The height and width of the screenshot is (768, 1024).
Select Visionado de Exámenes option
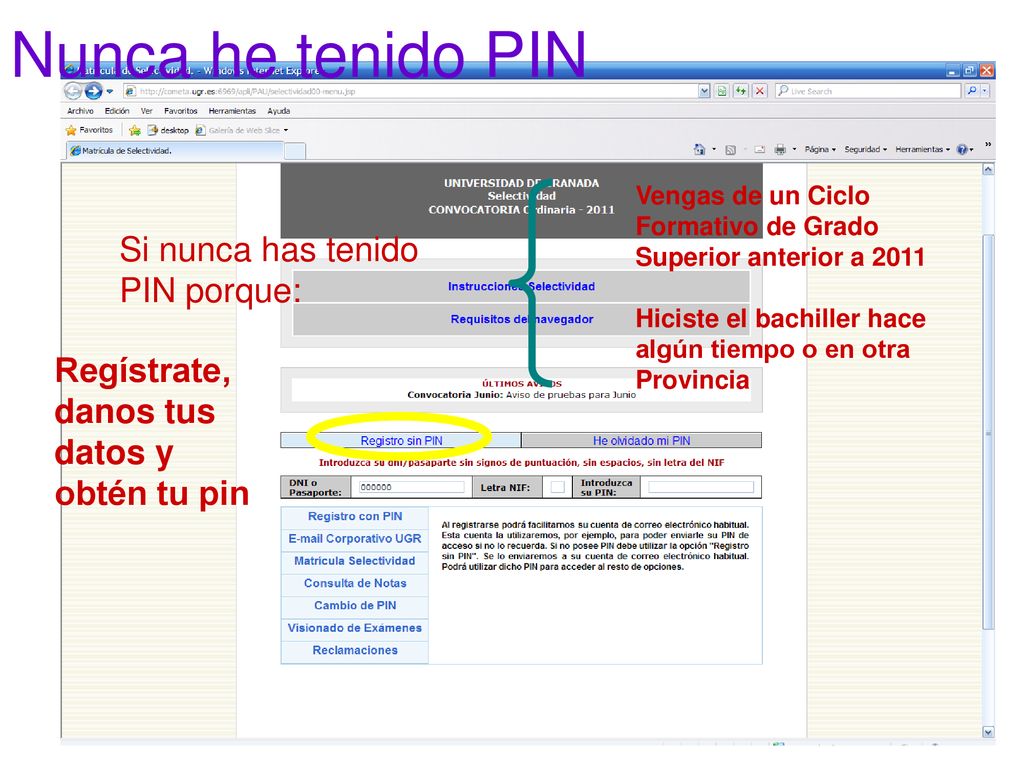[355, 628]
